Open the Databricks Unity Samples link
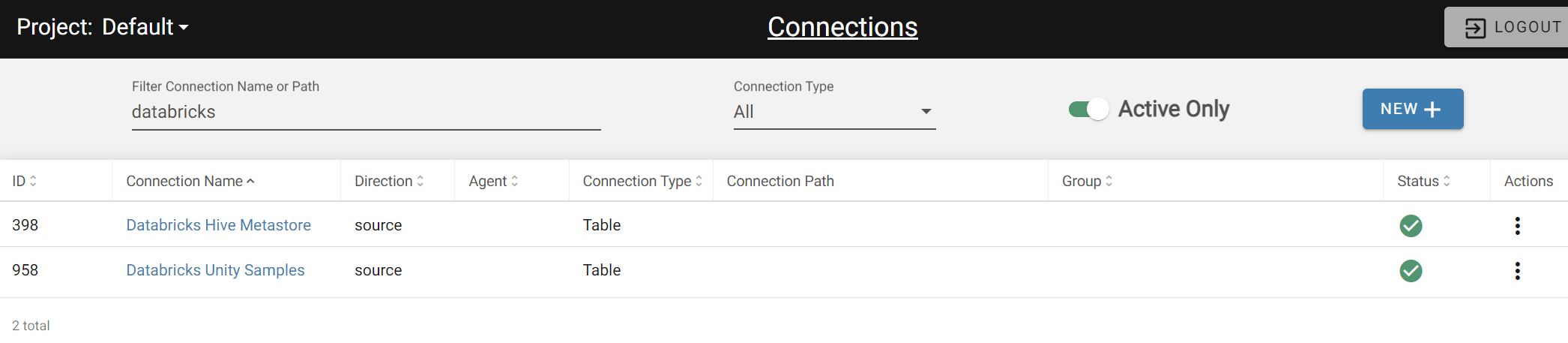The width and height of the screenshot is (1568, 343). pyautogui.click(x=215, y=270)
